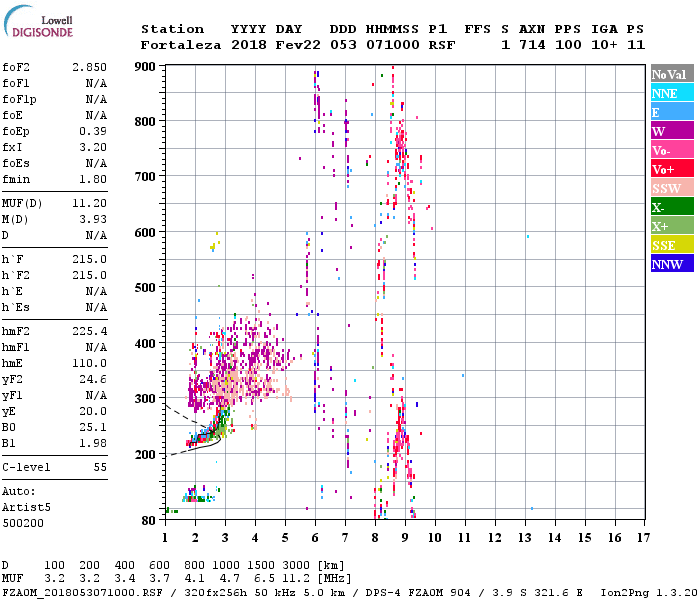Click the B0 value 25.1
The image size is (700, 600).
(93, 427)
